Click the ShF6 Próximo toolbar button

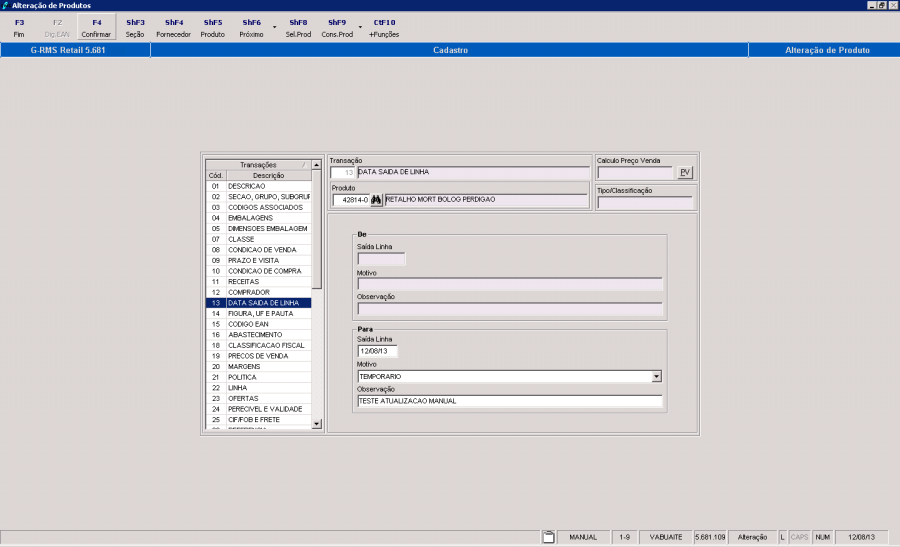pos(251,28)
